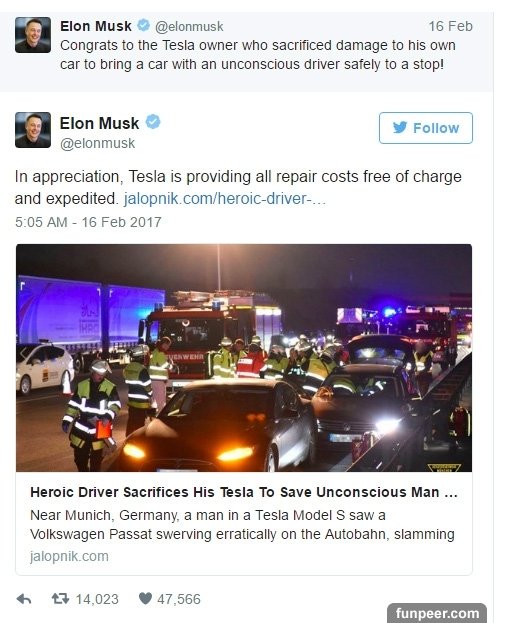Open the @elonmusk handle in the top tweet

[189, 27]
